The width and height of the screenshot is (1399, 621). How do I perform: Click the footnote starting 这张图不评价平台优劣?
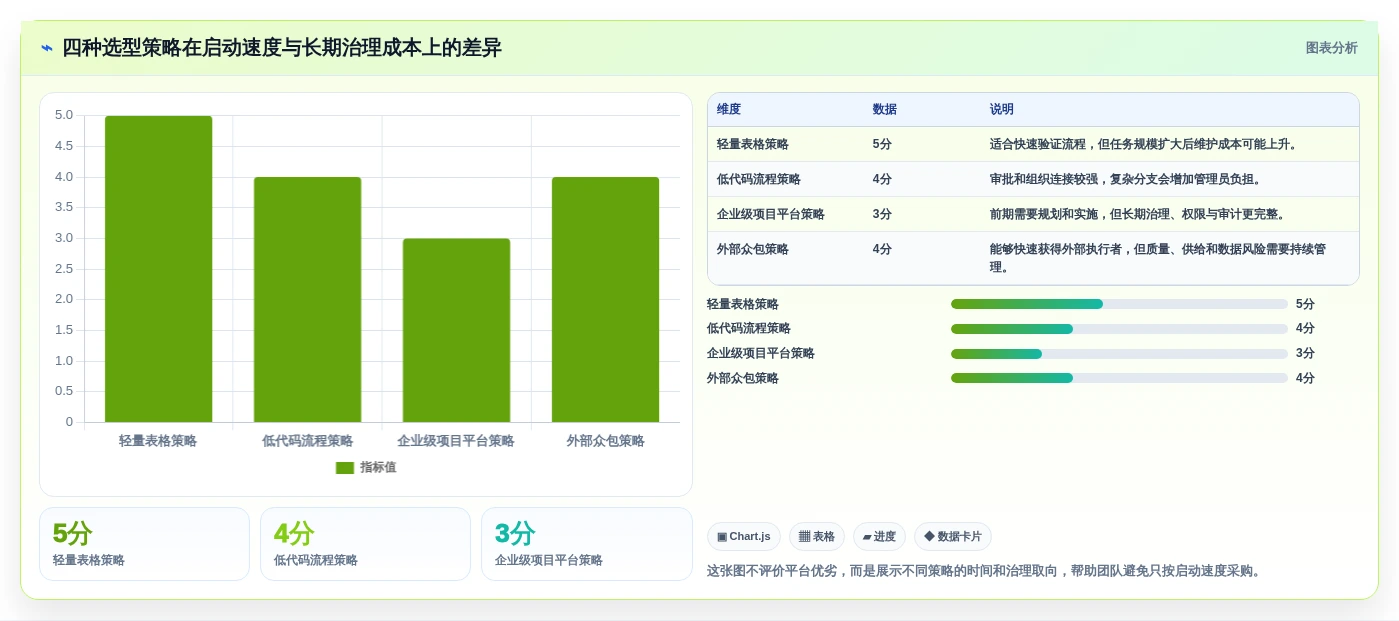coord(985,572)
